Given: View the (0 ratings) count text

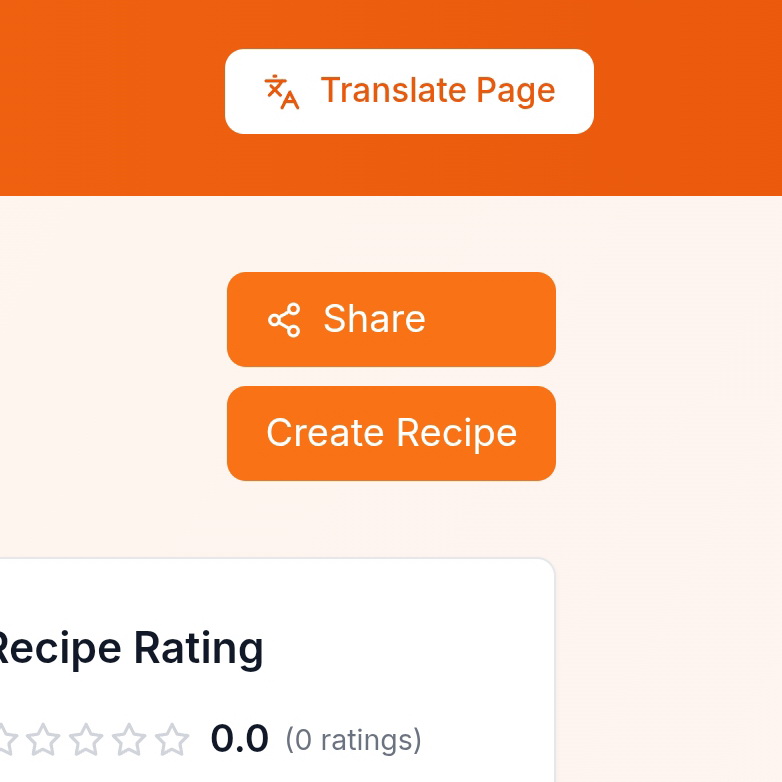Looking at the screenshot, I should click(353, 741).
